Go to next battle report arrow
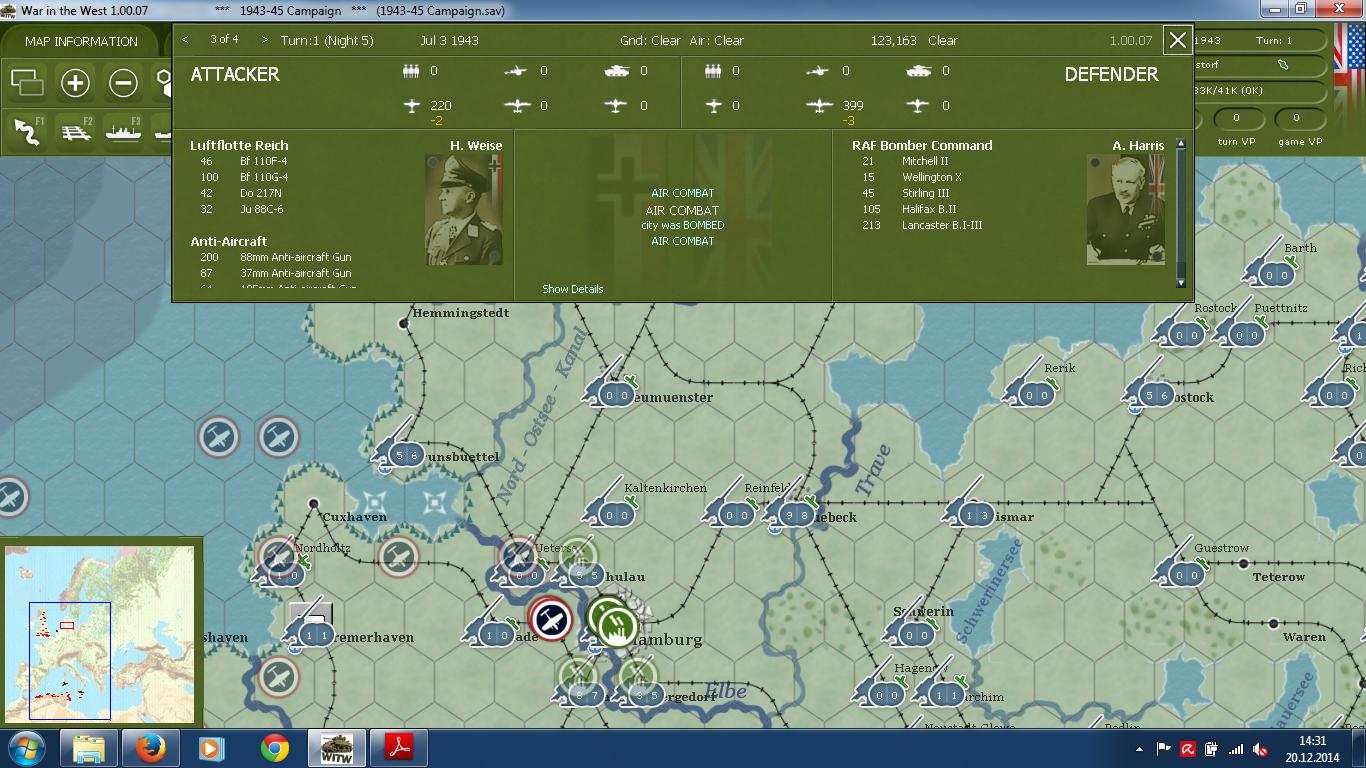The height and width of the screenshot is (768, 1366). click(264, 40)
